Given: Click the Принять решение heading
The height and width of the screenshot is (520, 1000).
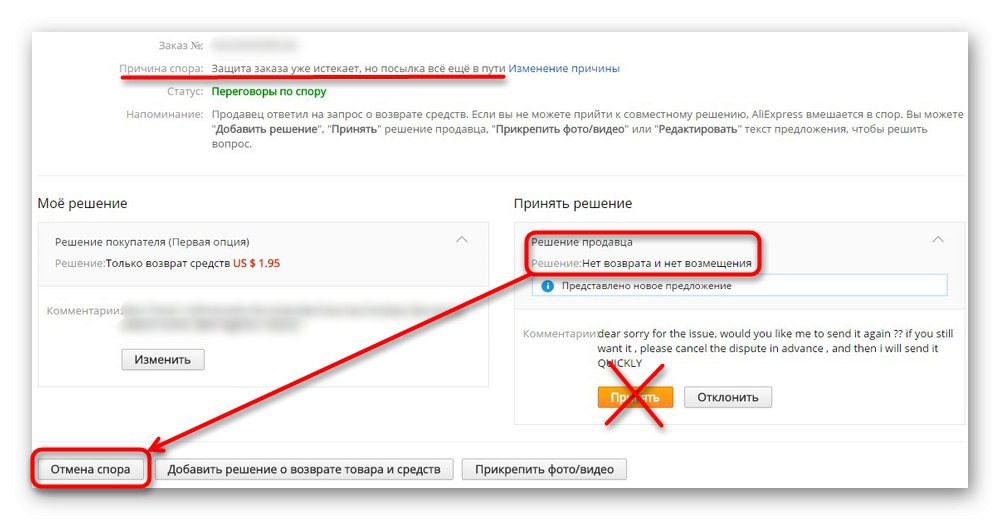Looking at the screenshot, I should coord(573,204).
